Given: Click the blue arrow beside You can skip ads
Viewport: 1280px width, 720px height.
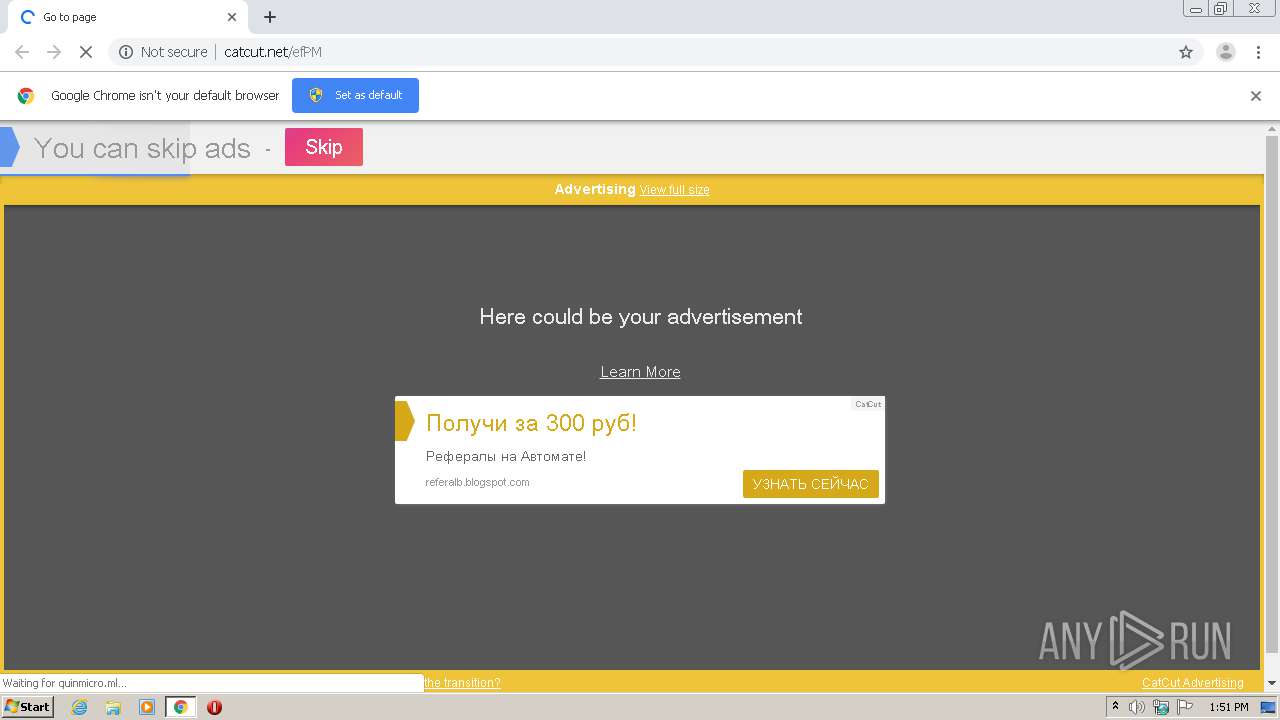Looking at the screenshot, I should 10,147.
